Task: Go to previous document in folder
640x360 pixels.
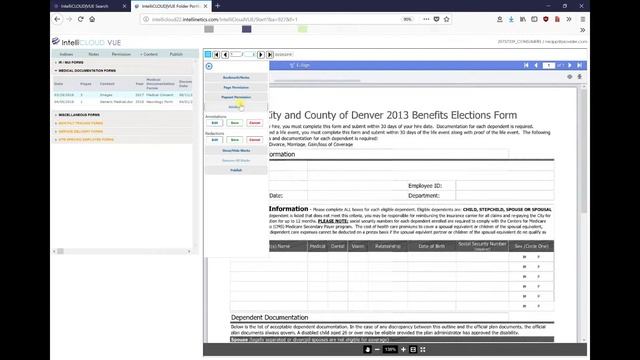Action: pyautogui.click(x=225, y=54)
